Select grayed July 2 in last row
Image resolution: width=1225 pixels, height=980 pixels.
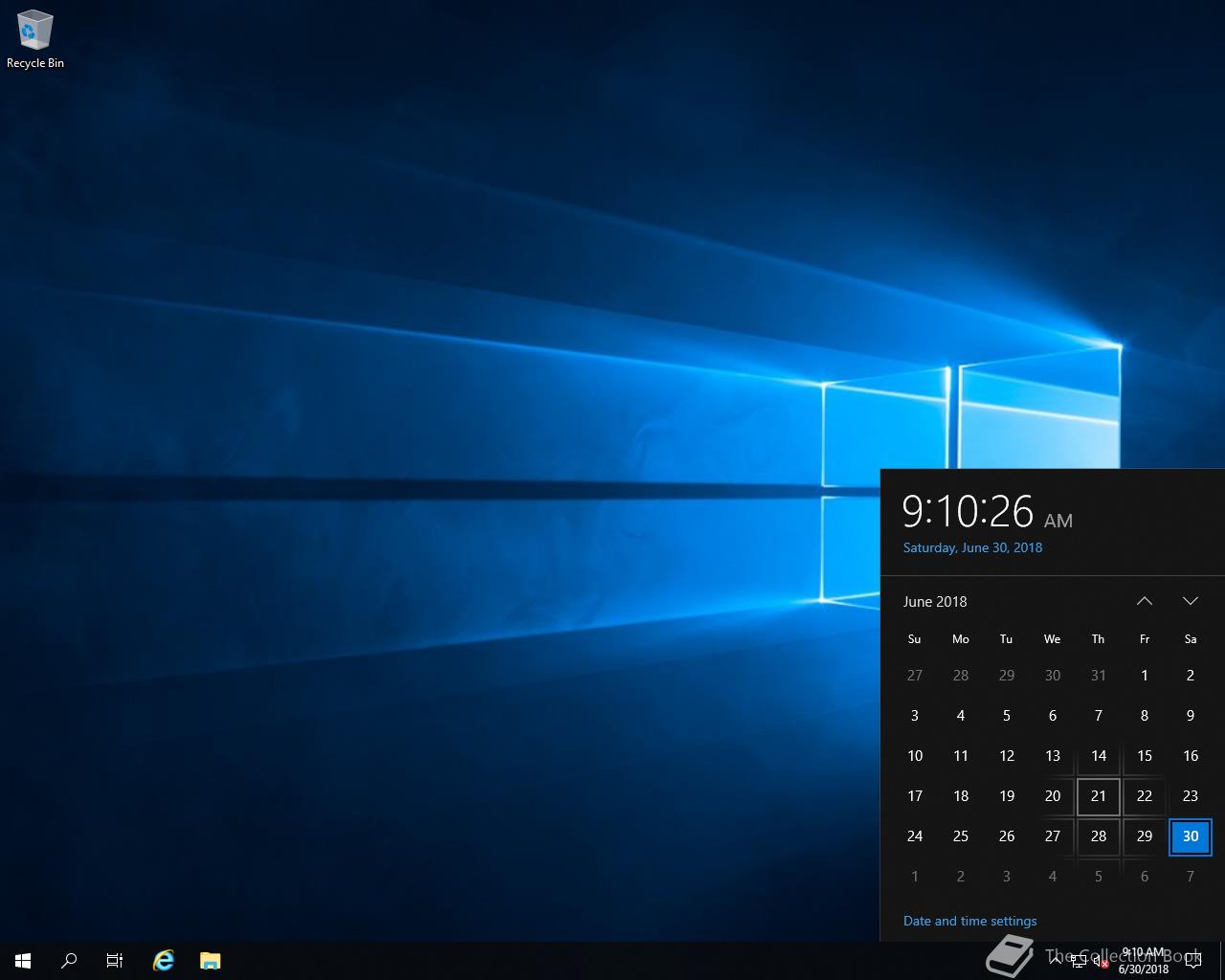961,877
